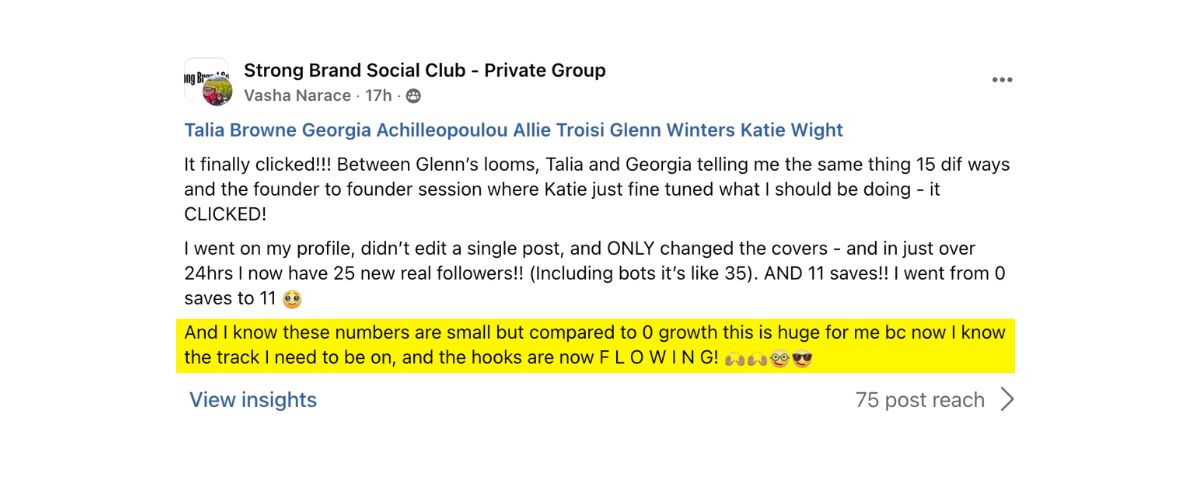Click the pleading face emoji after 'saves to 11'

coord(292,298)
